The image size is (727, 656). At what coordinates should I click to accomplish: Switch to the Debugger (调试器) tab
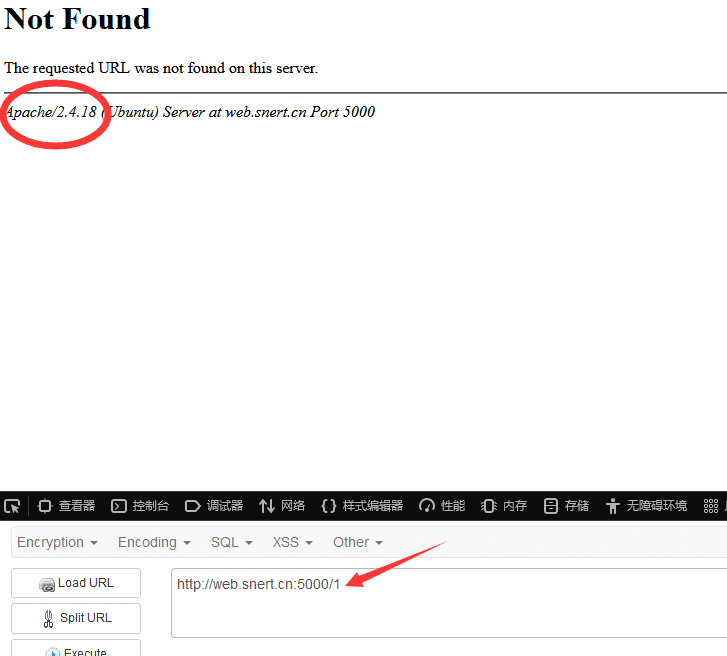tap(214, 506)
